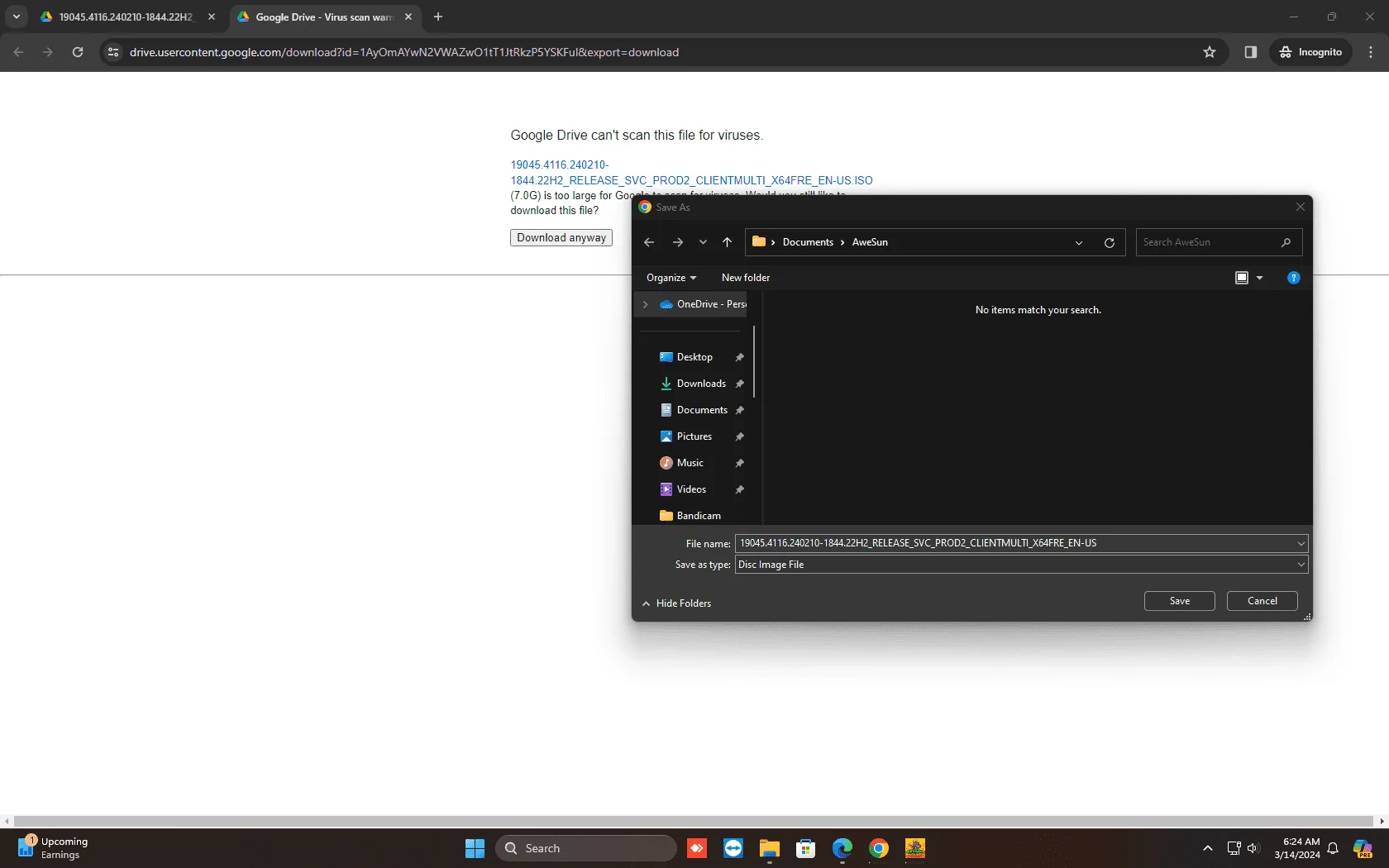Open TeamViewer icon in taskbar
The image size is (1389, 868).
[733, 848]
